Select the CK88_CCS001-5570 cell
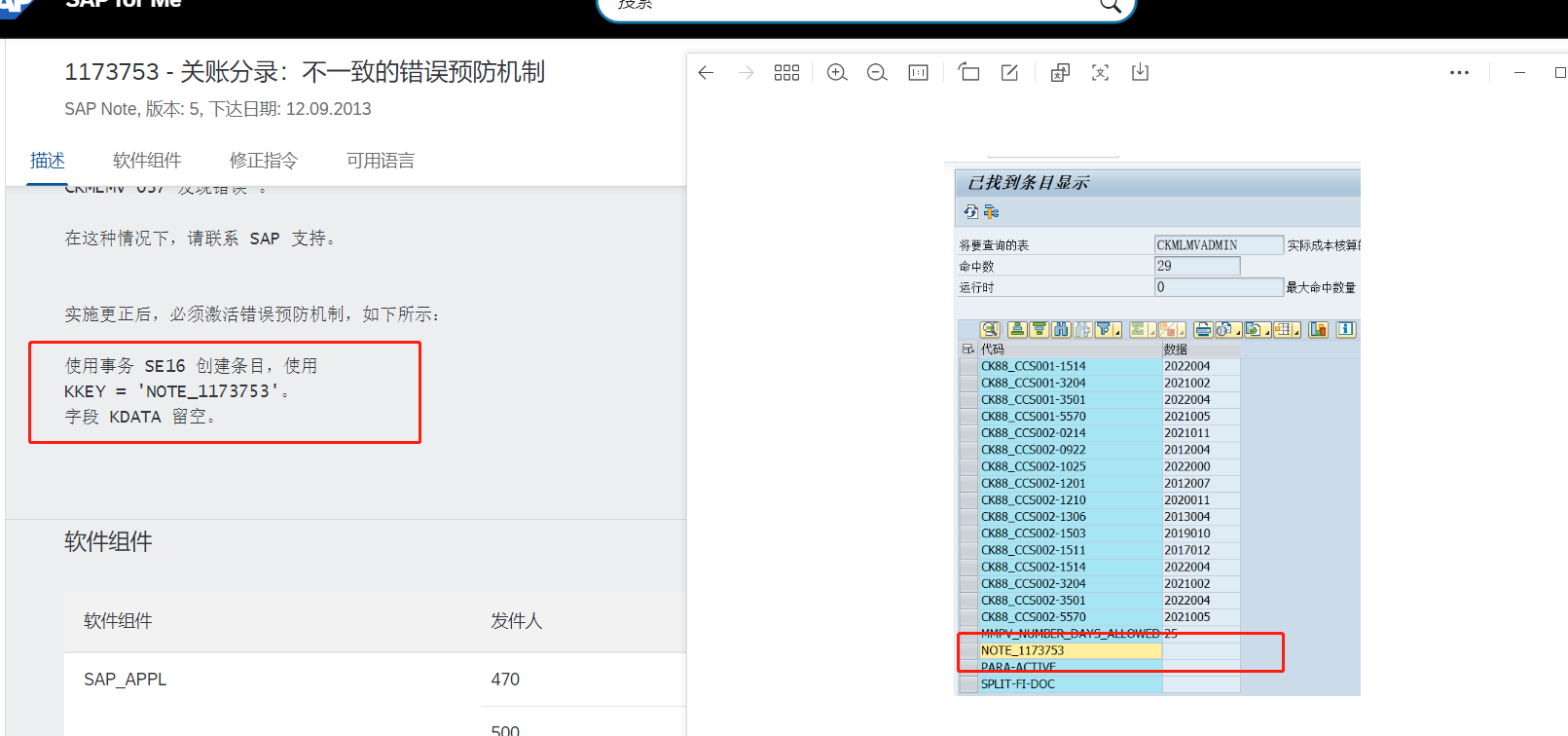 pyautogui.click(x=1071, y=417)
